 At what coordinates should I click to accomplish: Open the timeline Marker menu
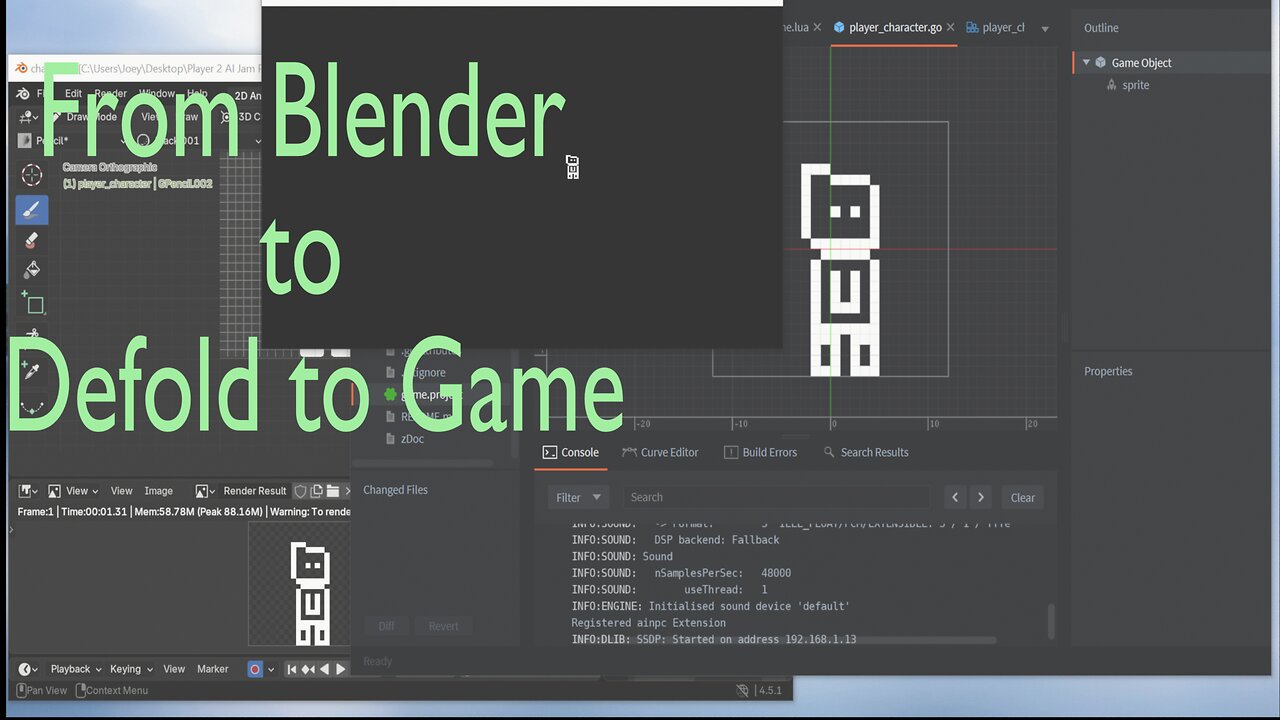[212, 669]
